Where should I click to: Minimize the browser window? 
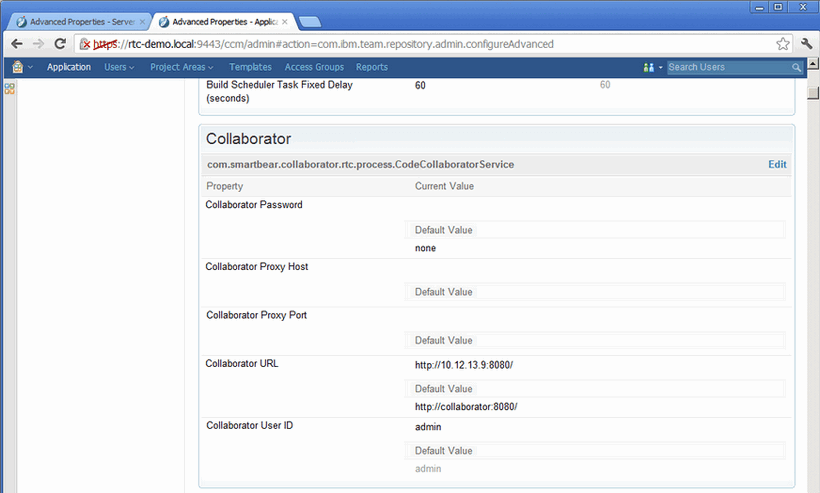[x=759, y=7]
